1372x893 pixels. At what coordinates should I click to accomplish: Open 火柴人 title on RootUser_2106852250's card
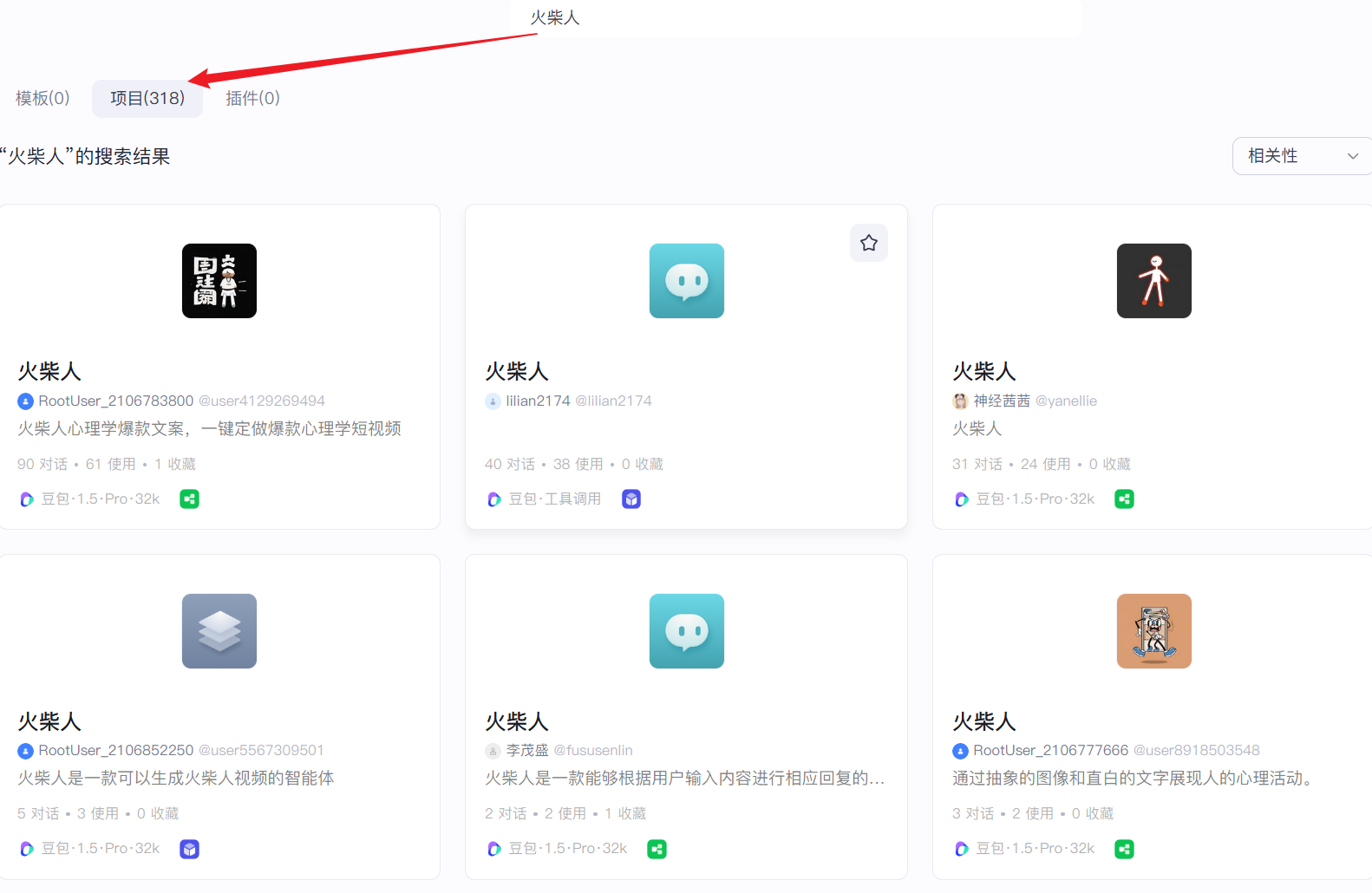click(49, 722)
